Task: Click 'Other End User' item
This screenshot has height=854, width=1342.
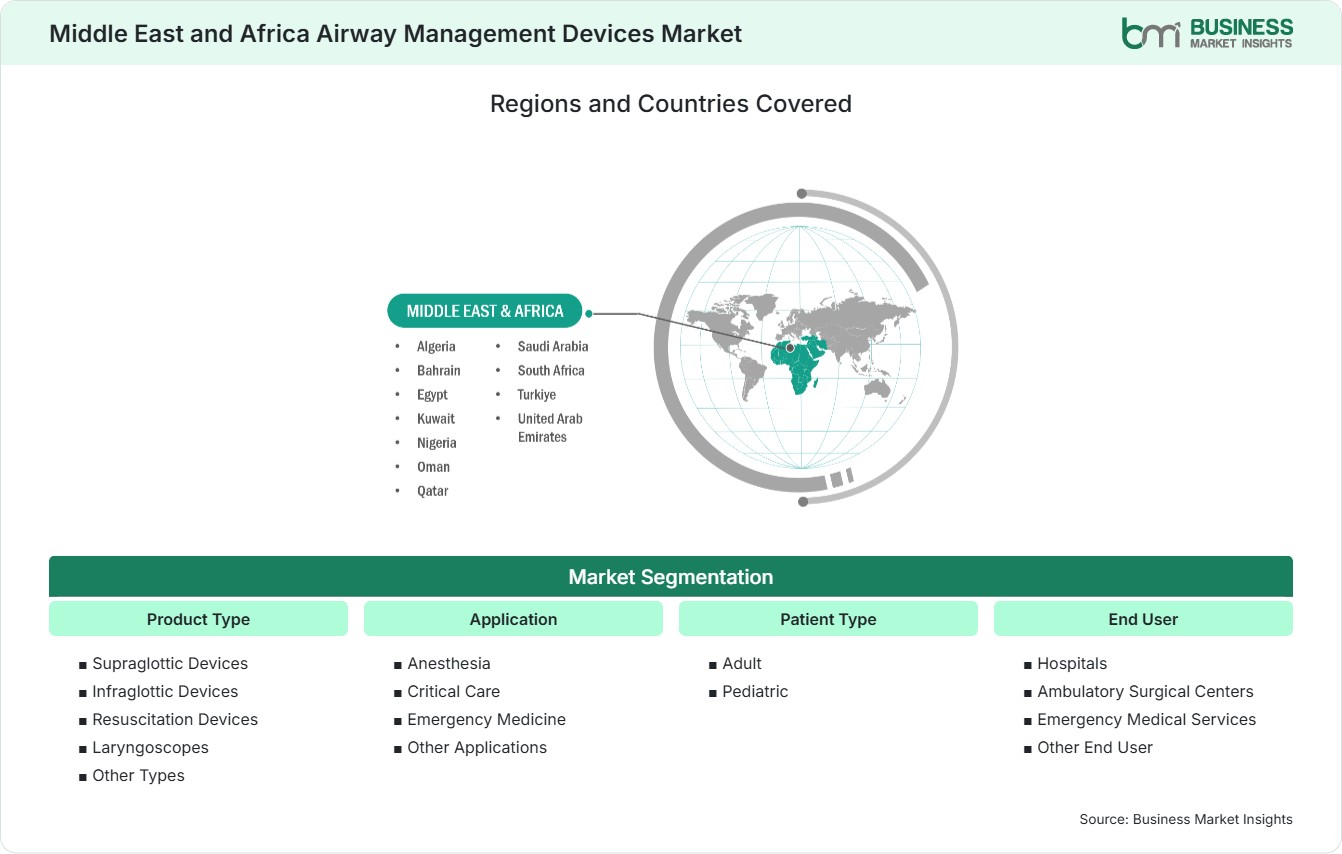Action: click(1095, 747)
